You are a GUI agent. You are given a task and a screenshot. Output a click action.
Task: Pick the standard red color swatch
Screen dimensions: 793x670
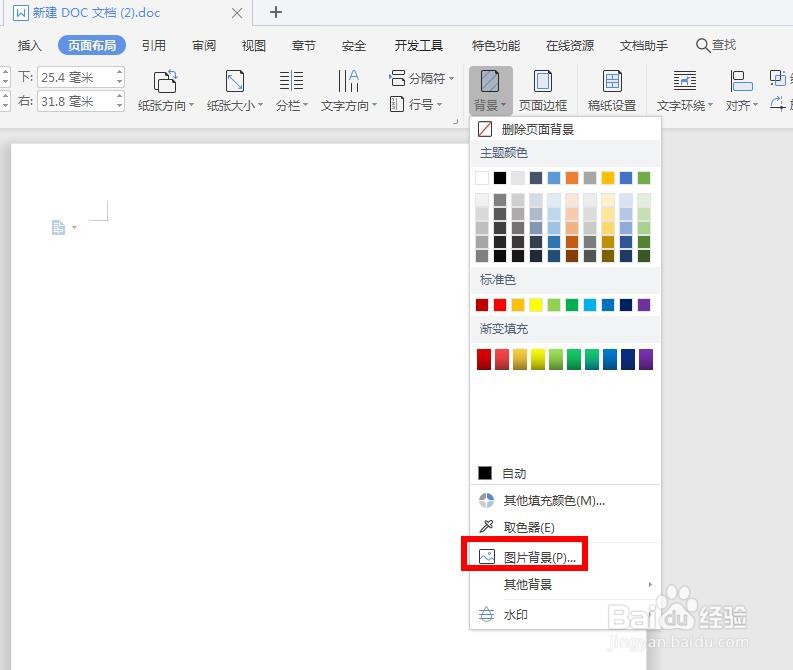[500, 305]
